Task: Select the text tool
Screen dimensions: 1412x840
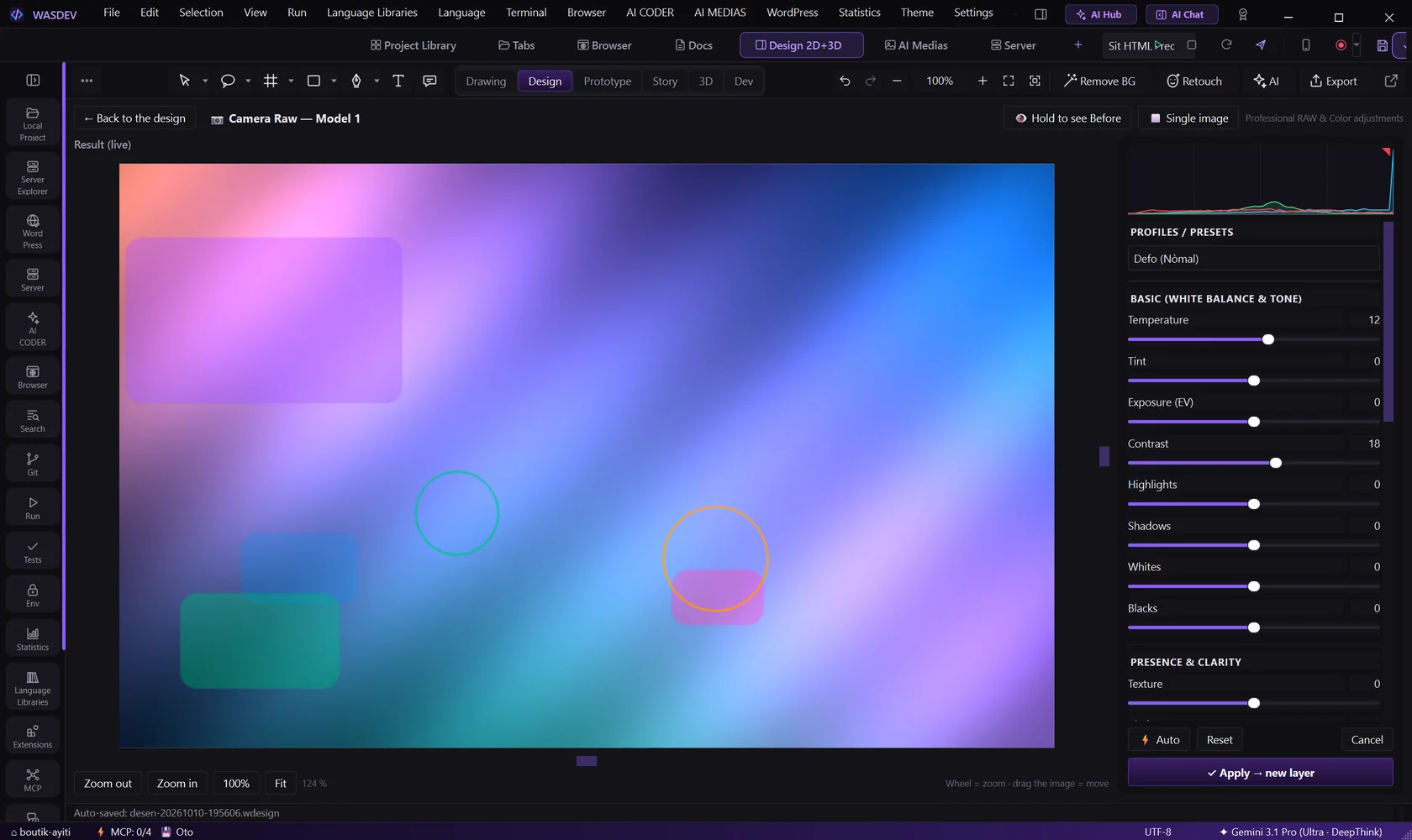Action: [x=398, y=81]
